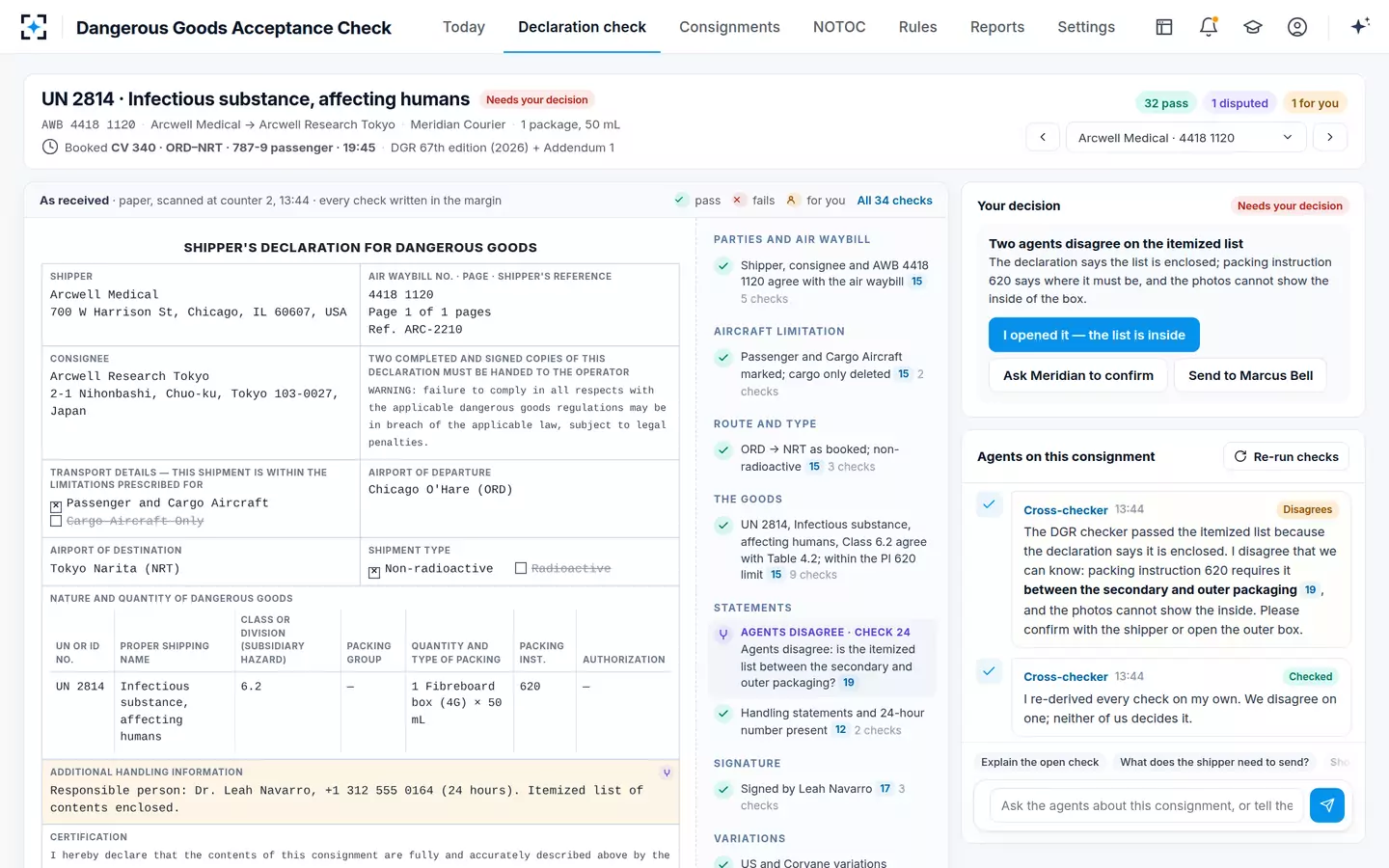Click the Cargo Aircraft Only checkbox

click(x=56, y=521)
